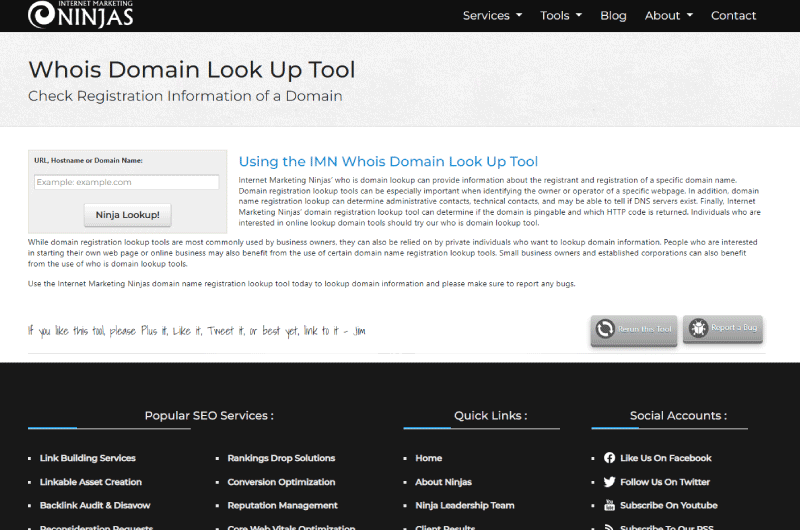Open the Services menu
Image resolution: width=800 pixels, height=530 pixels.
click(492, 15)
